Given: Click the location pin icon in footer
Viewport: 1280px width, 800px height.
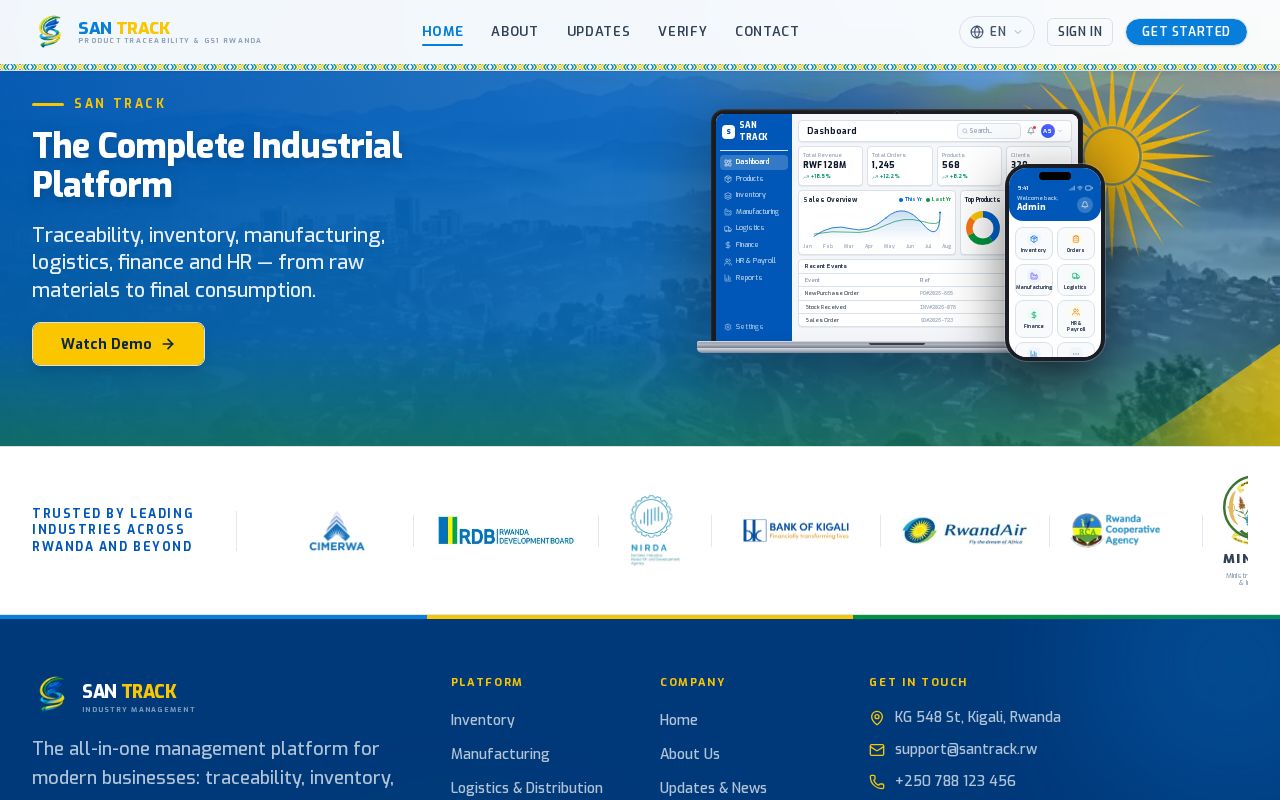Looking at the screenshot, I should (x=877, y=718).
